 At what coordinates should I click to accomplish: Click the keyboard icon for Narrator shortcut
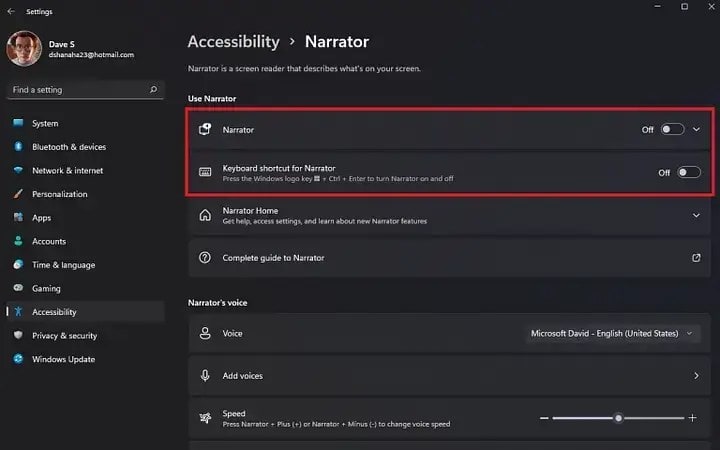[205, 172]
